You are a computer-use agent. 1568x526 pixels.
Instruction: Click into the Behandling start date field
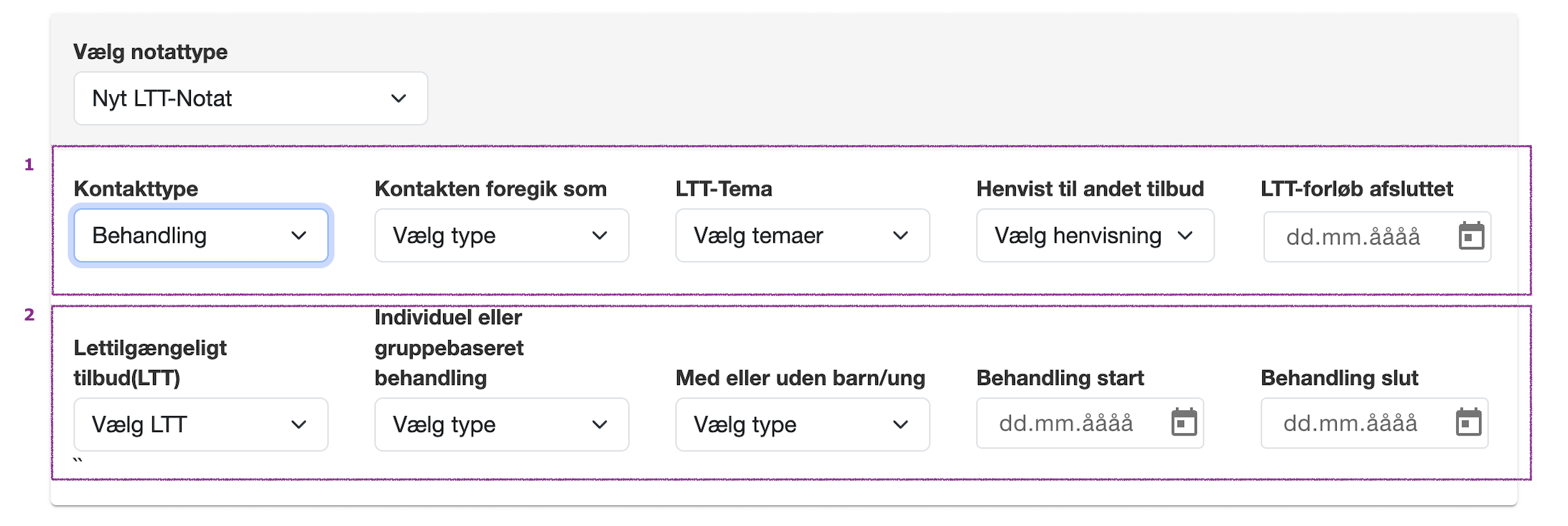[1066, 423]
